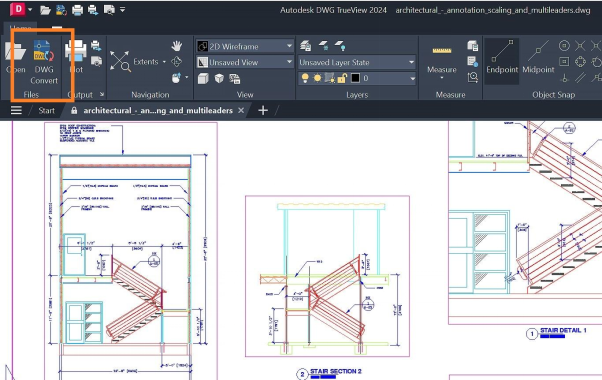Viewport: 602px width, 380px height.
Task: Click the Zoom Extents magnifier icon
Action: (120, 61)
